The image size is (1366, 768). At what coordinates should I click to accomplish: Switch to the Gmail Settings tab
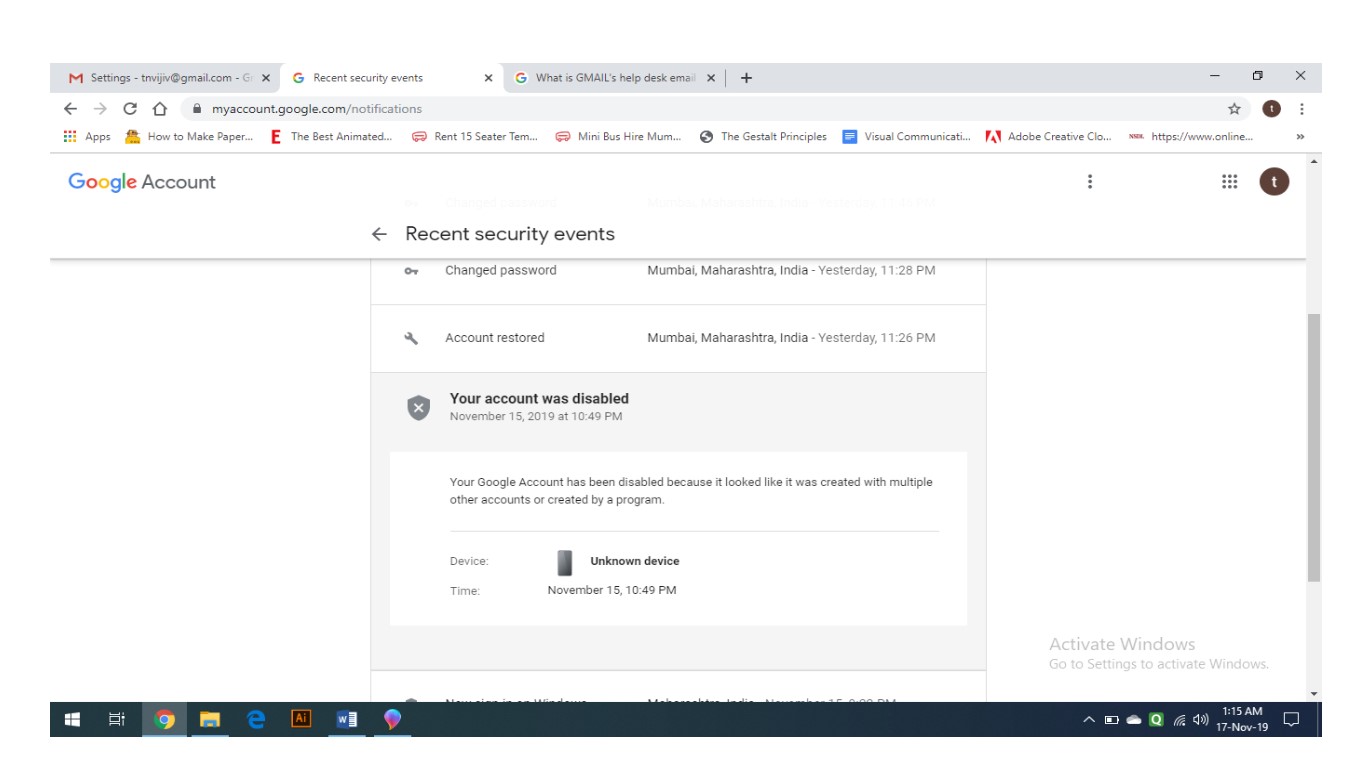[166, 78]
